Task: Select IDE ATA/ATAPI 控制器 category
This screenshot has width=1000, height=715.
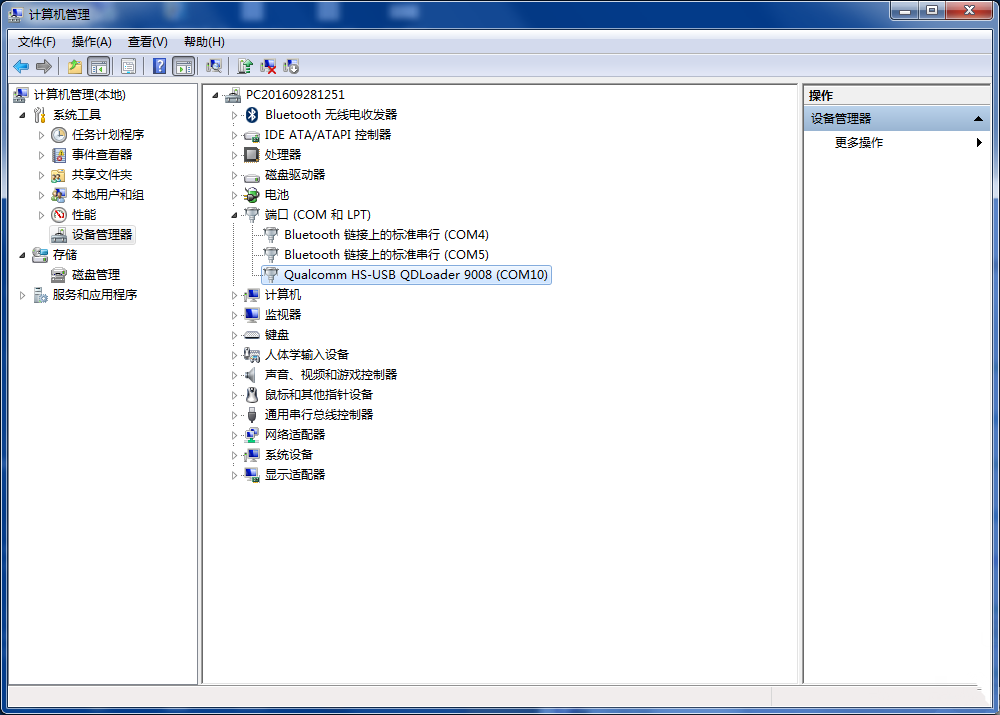Action: [328, 135]
